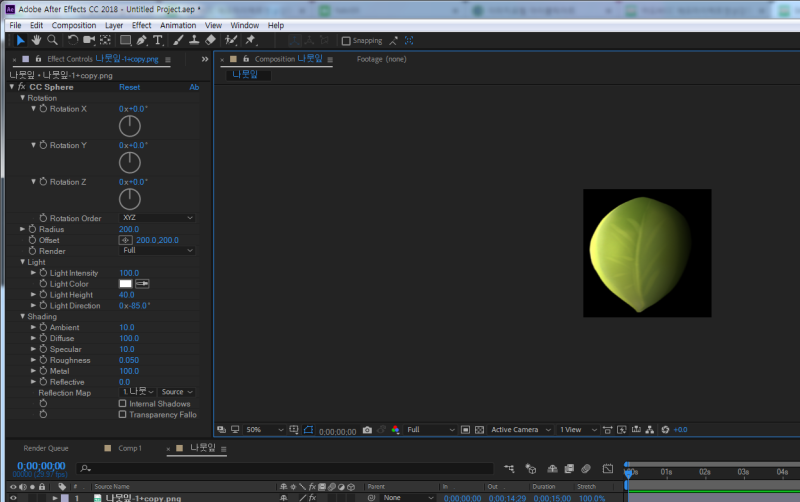The width and height of the screenshot is (800, 502).
Task: Click Light Color eyedropper icon
Action: (x=142, y=284)
